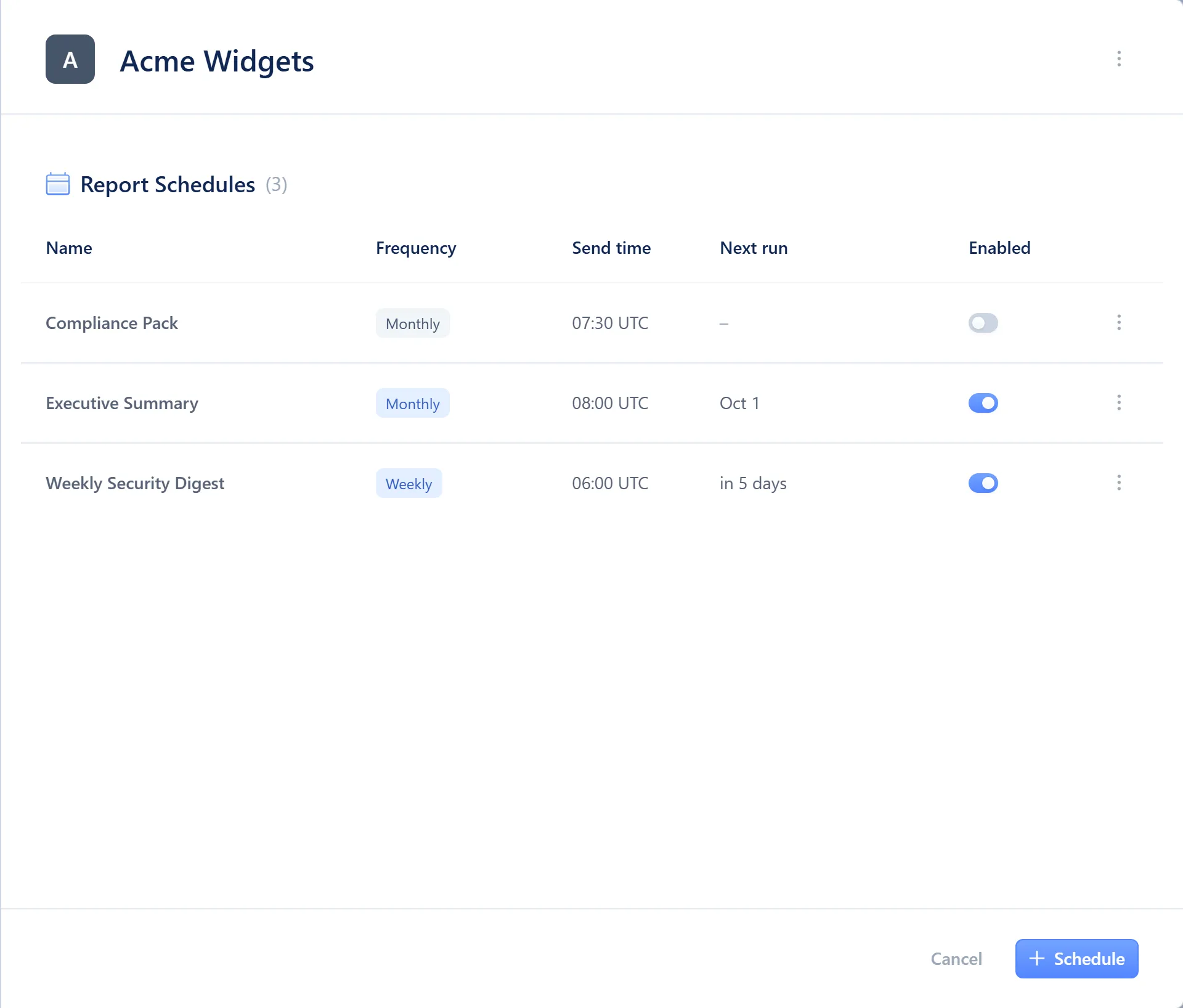
Task: Click the Report Schedules calendar icon
Action: point(58,184)
